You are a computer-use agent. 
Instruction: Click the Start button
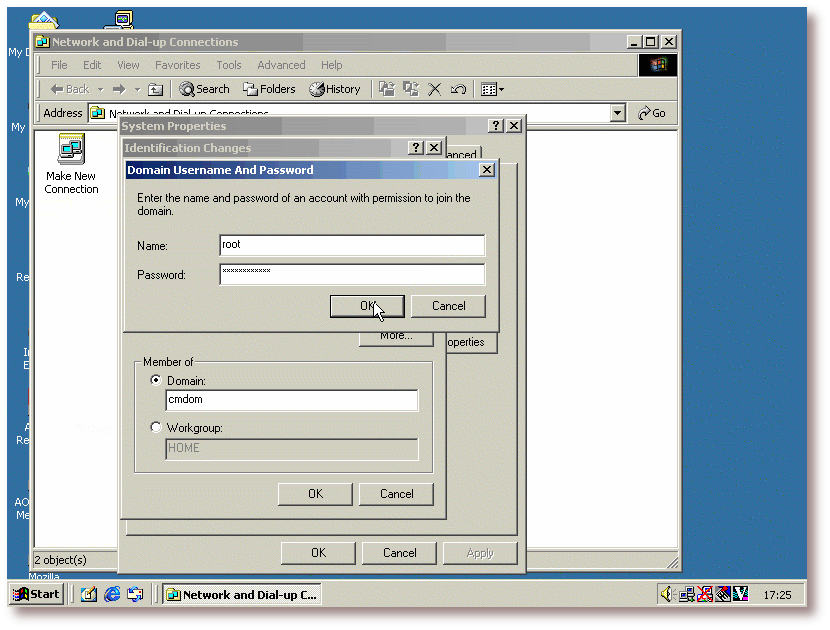tap(37, 594)
